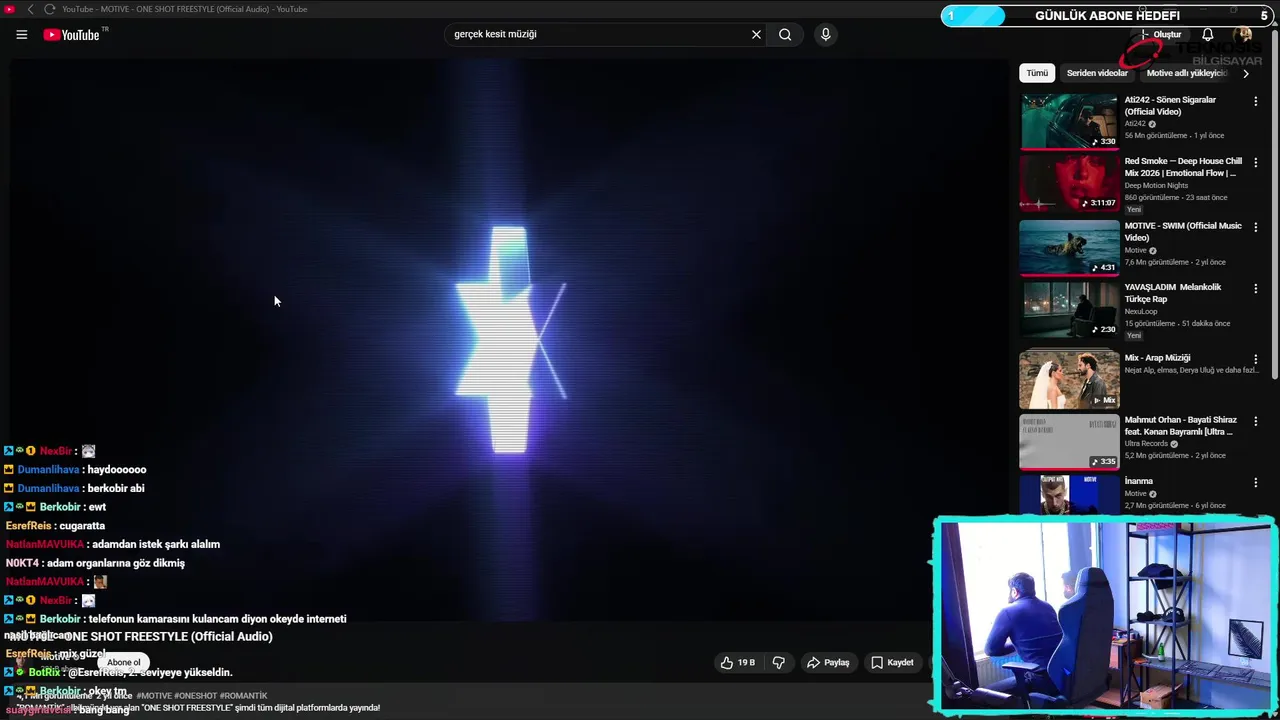
Task: Open the notifications bell
Action: 1208,35
